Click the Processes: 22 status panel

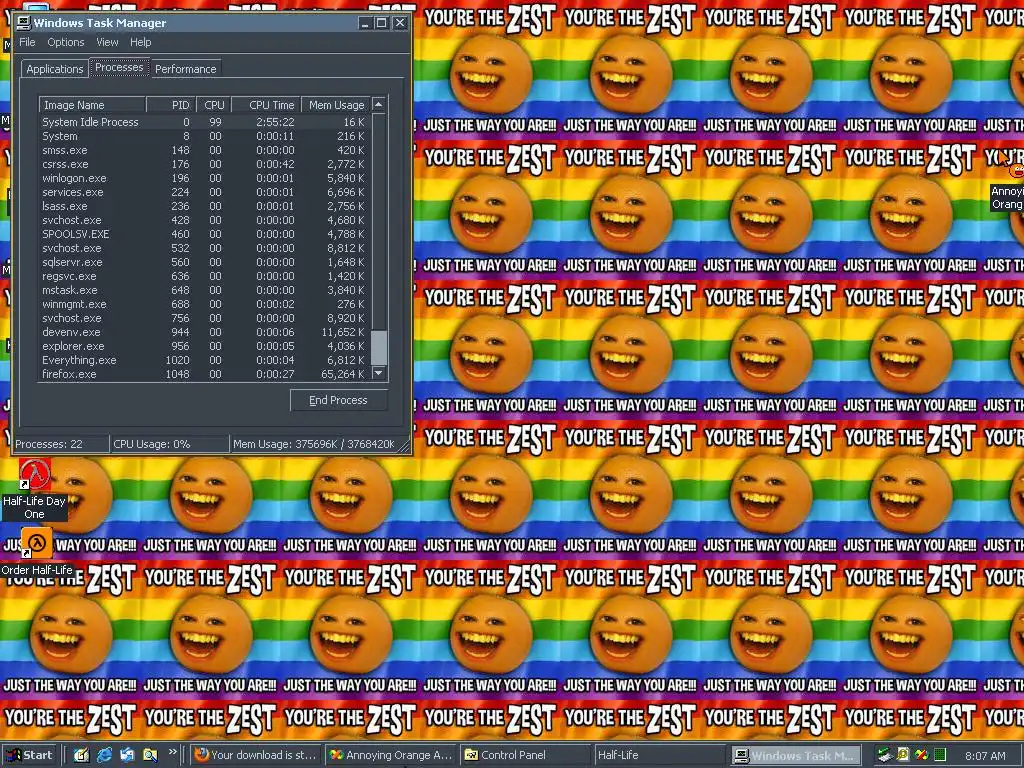[61, 444]
